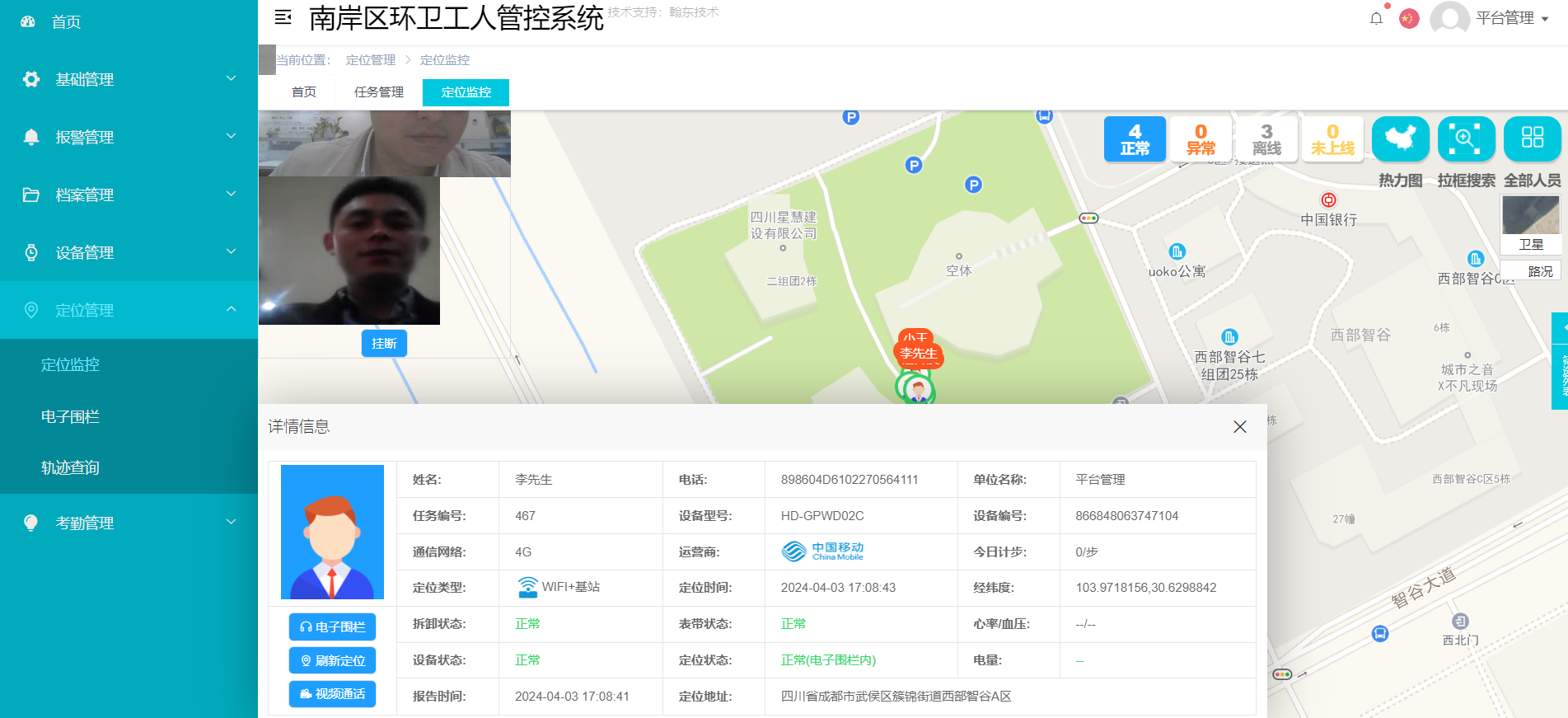Open the 热力图 heat map icon
The image size is (1568, 718).
click(1401, 138)
